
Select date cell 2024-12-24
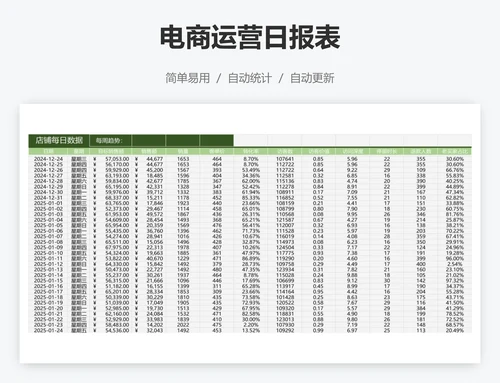coord(49,159)
